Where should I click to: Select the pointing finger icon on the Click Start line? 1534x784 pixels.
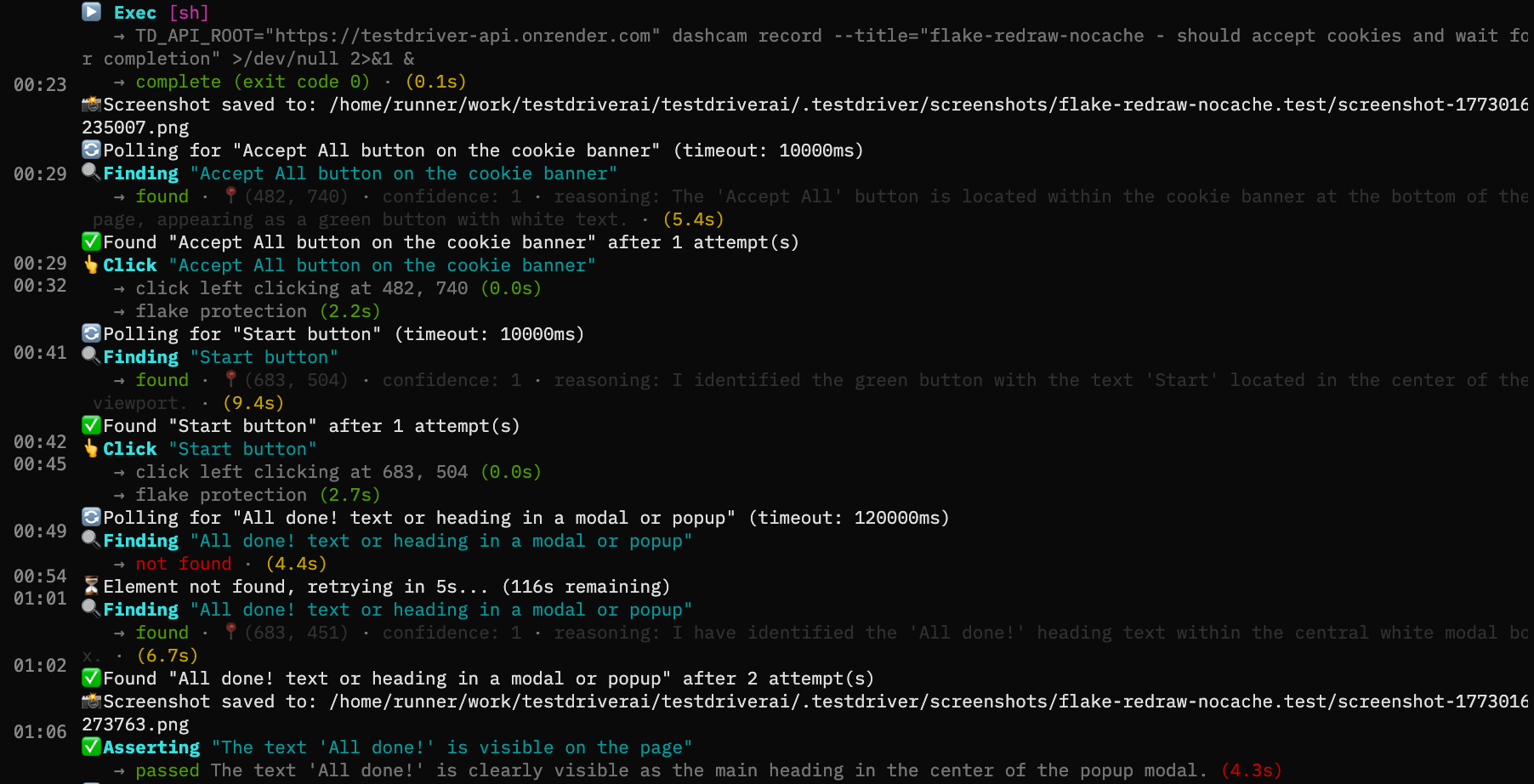coord(91,448)
